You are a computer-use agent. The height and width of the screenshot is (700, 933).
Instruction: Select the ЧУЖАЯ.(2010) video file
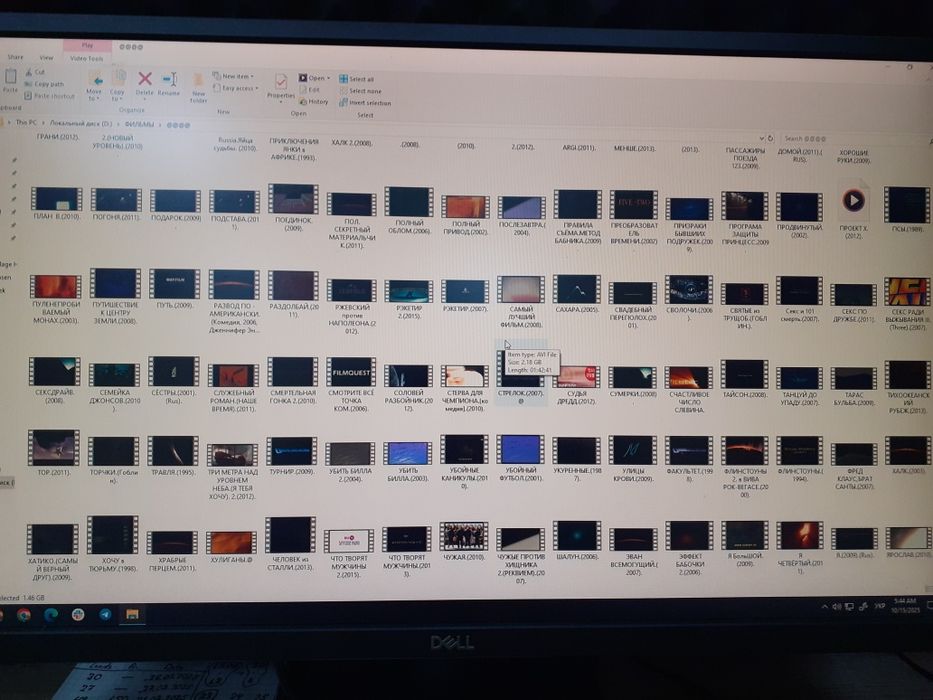[x=464, y=540]
